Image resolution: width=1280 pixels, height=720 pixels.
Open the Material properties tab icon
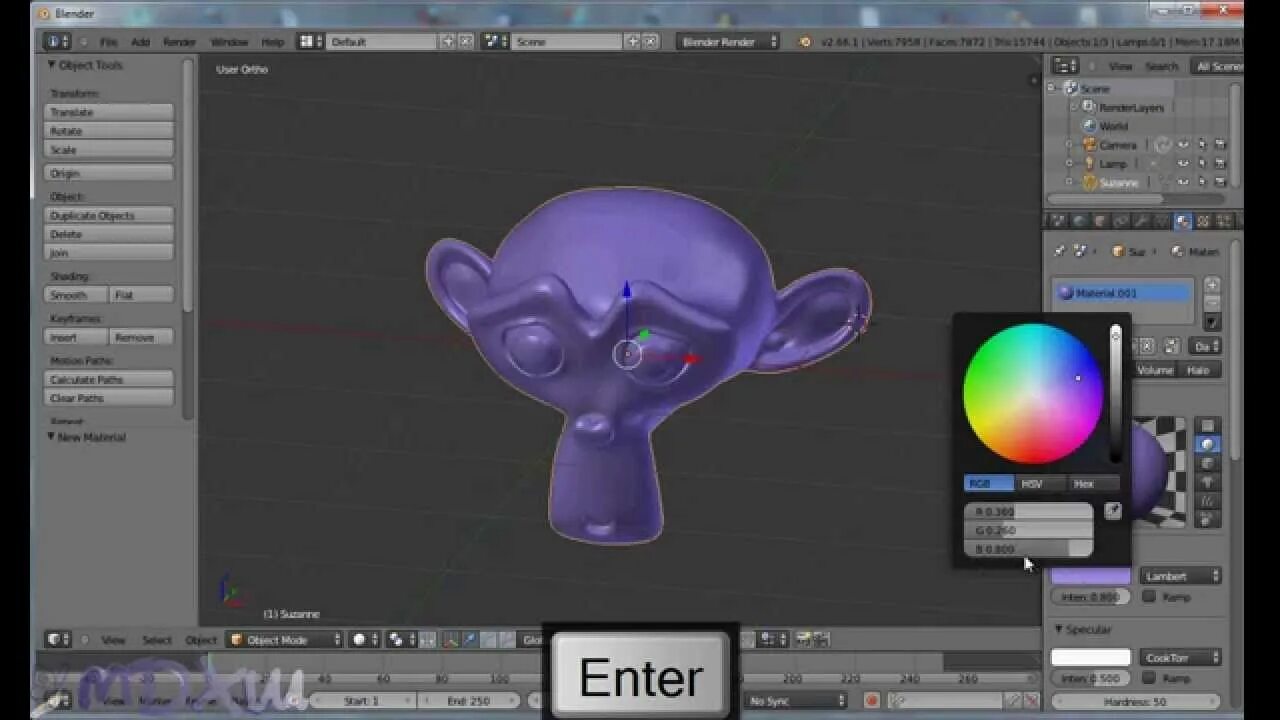[1183, 222]
